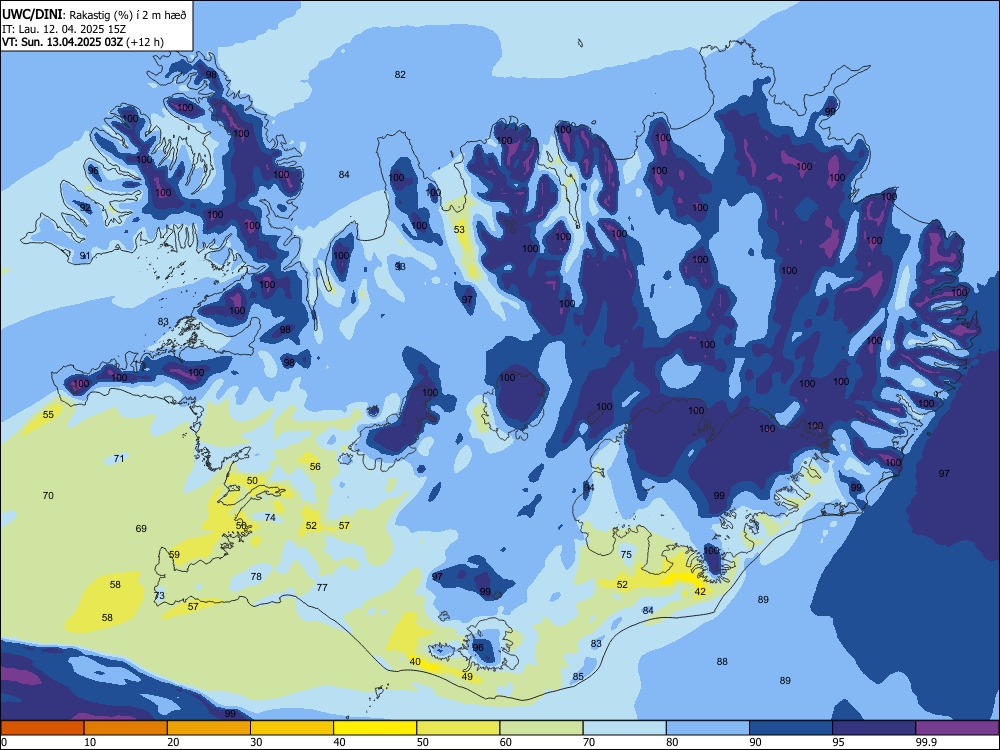
Task: Click the map value '73' at the southwest tip
Action: point(159,596)
